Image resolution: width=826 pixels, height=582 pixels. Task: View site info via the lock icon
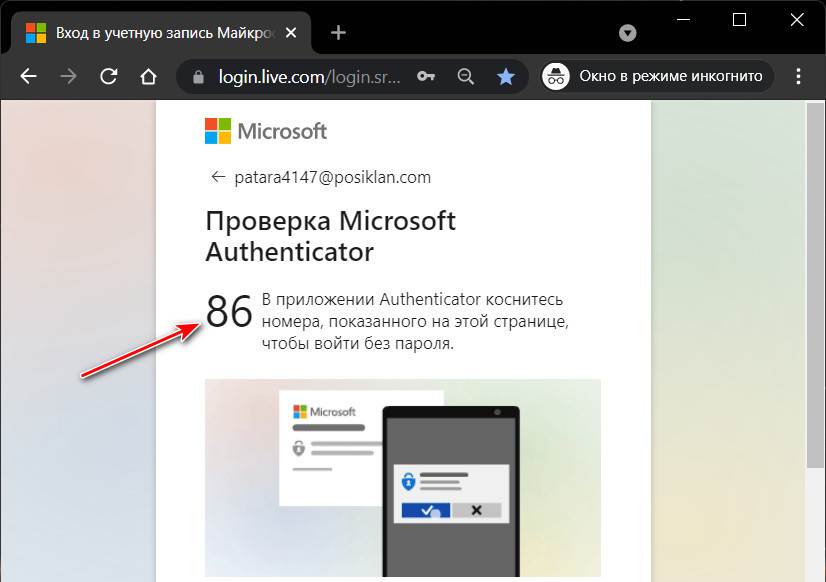click(x=198, y=77)
